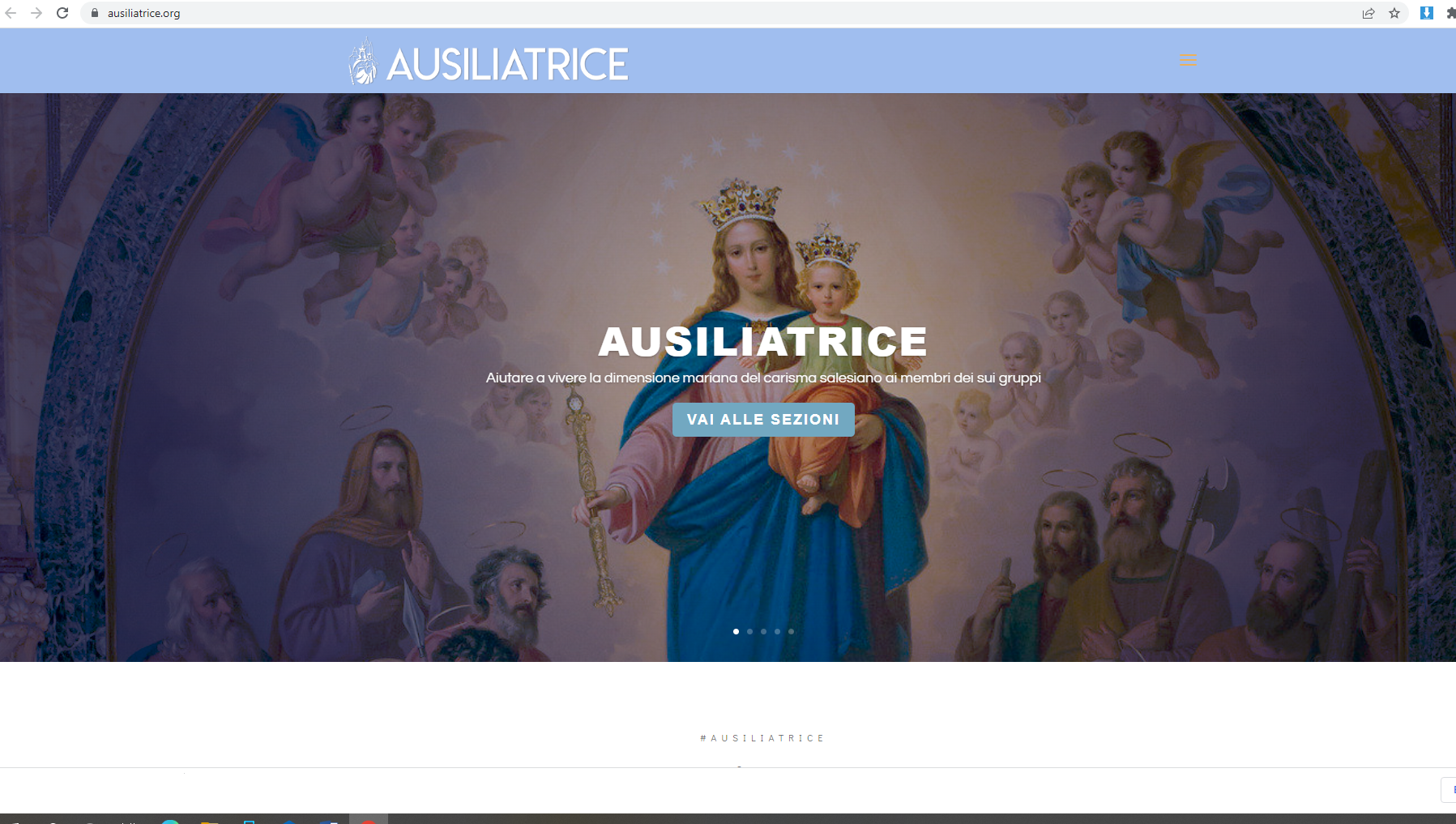Select the first slider dot
This screenshot has width=1456, height=824.
tap(736, 631)
